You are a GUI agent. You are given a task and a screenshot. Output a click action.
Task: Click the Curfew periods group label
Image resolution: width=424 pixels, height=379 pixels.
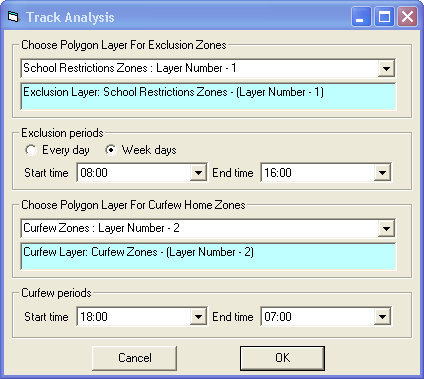click(x=56, y=293)
